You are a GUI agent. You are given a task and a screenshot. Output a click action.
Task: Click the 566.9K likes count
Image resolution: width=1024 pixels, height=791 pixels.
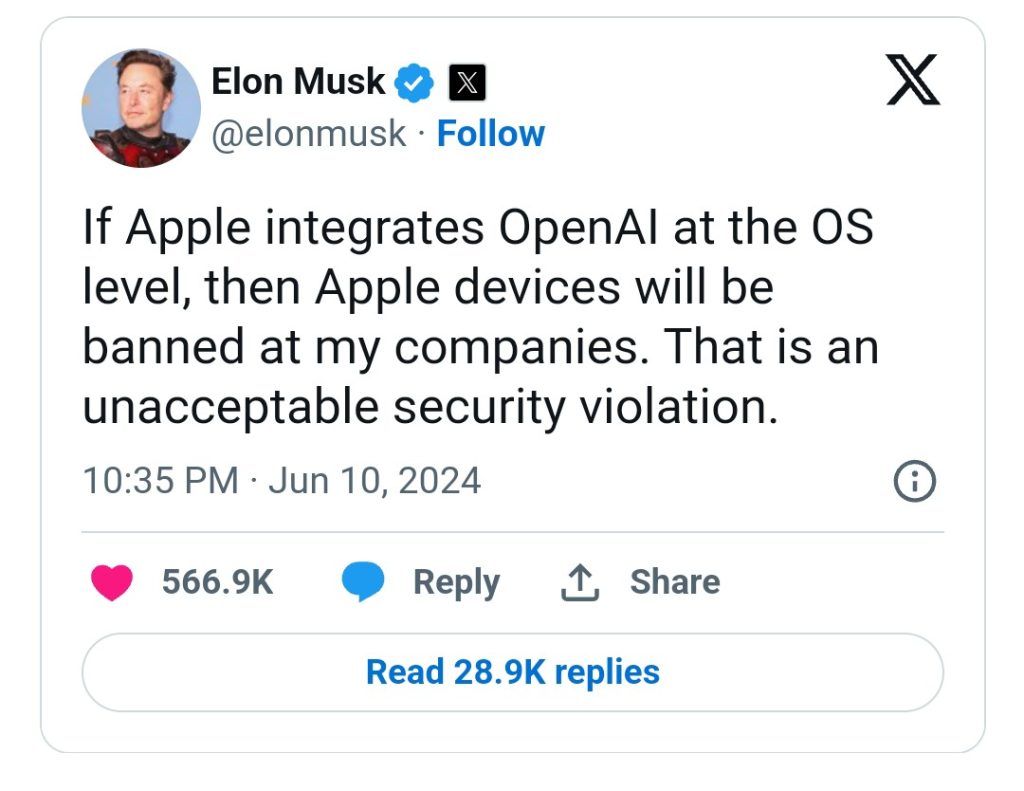point(217,582)
